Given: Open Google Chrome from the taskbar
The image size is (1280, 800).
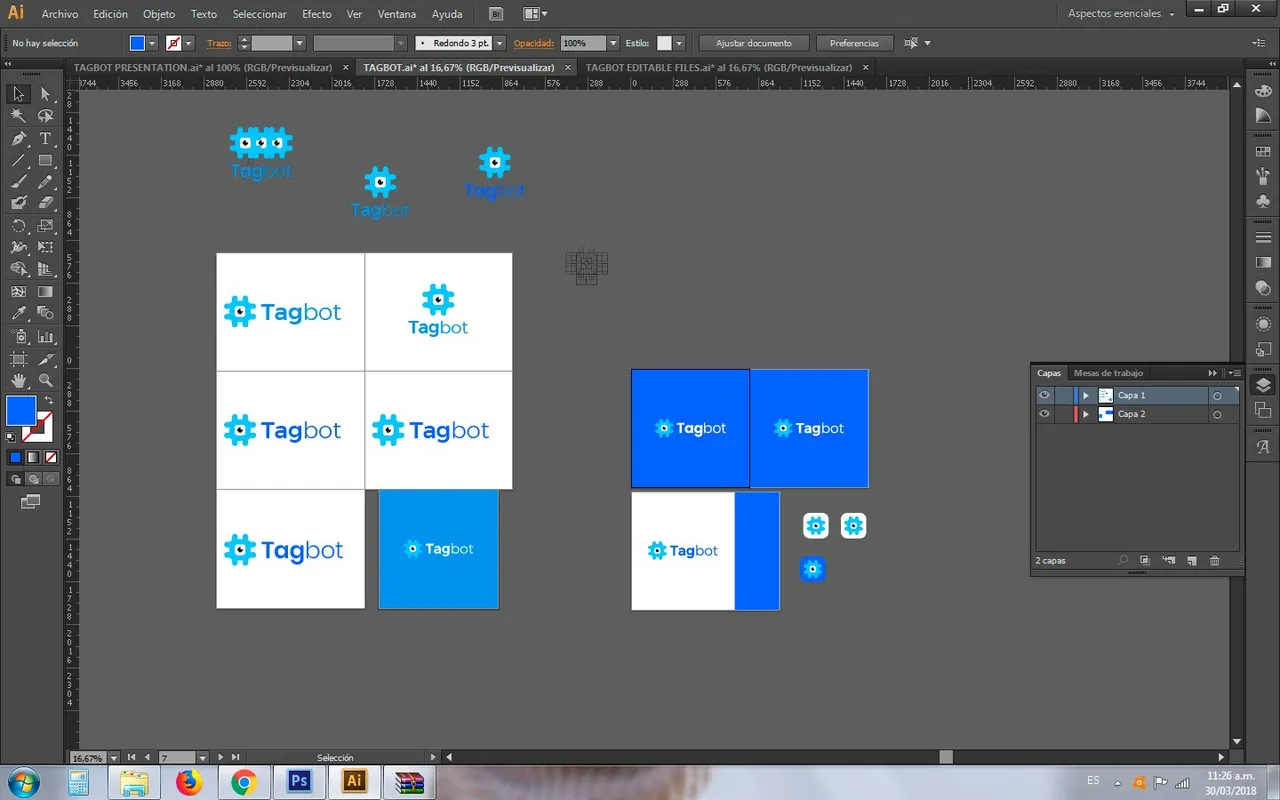Looking at the screenshot, I should pyautogui.click(x=243, y=781).
